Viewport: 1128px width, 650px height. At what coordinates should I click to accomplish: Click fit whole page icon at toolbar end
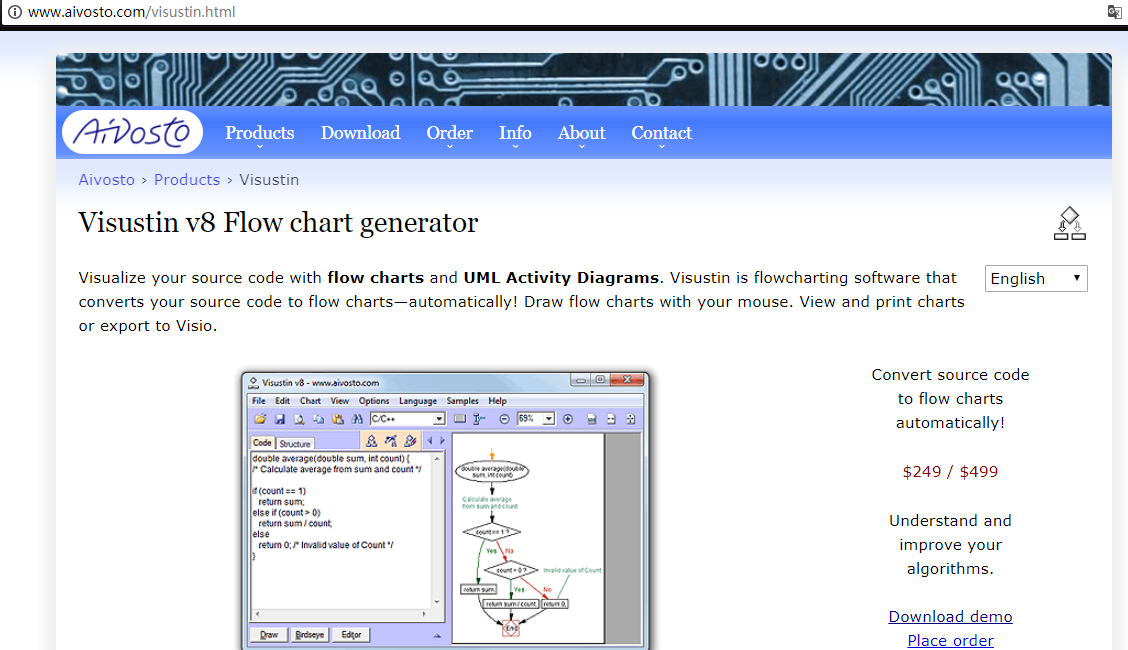pyautogui.click(x=630, y=419)
